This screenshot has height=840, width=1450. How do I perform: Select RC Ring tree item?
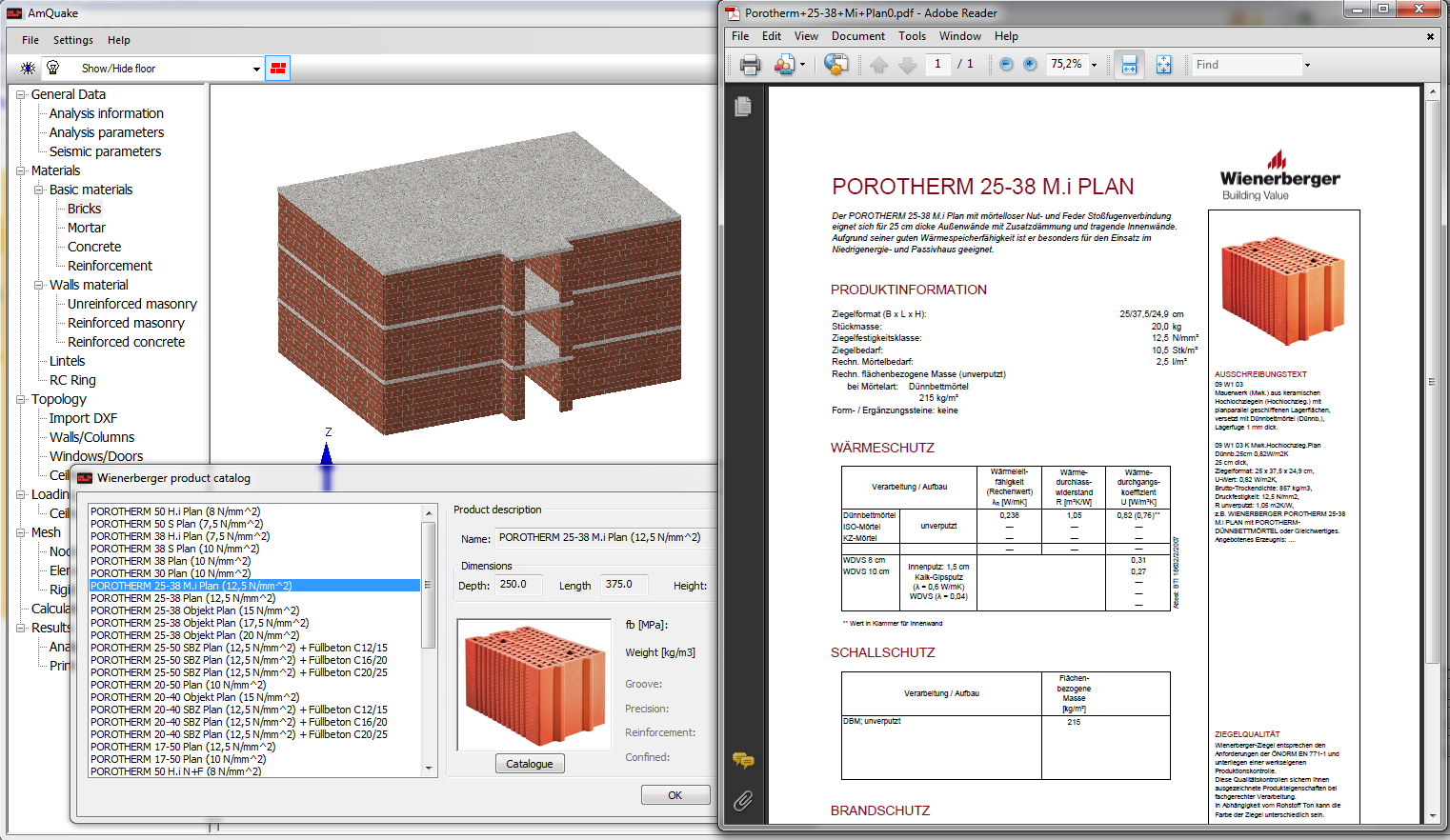coord(72,380)
